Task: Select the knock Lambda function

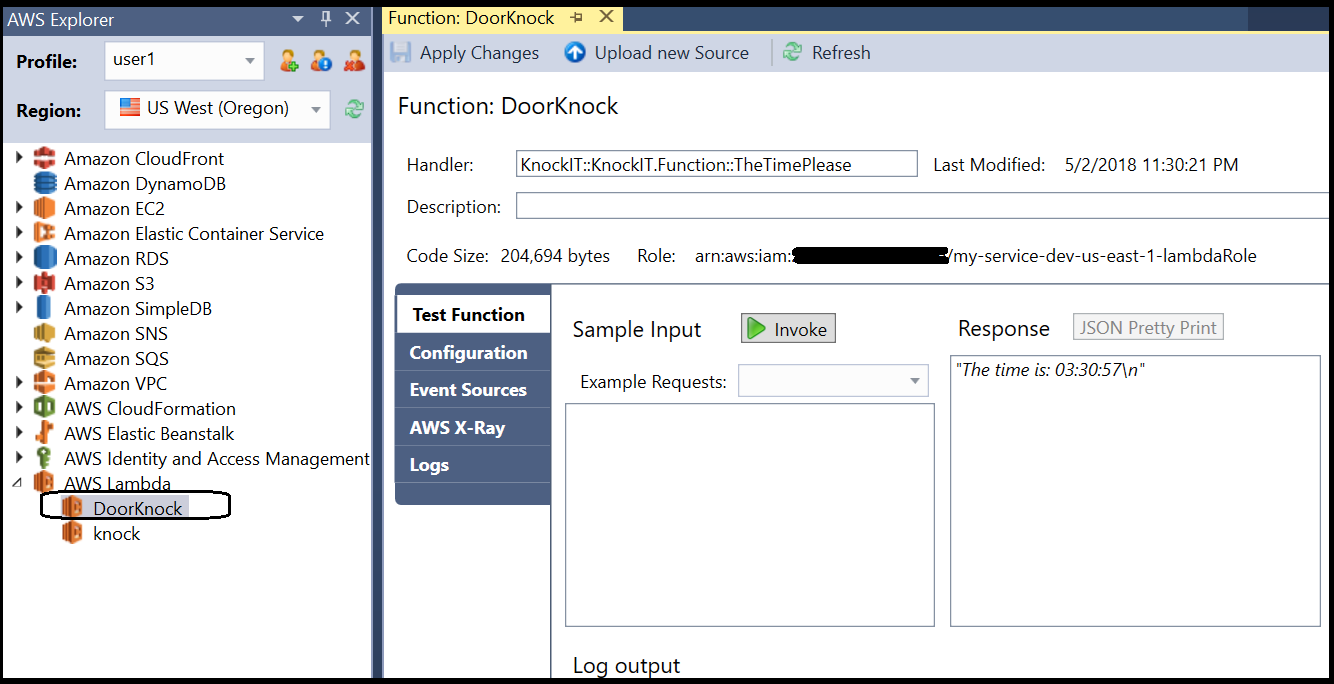Action: coord(116,534)
